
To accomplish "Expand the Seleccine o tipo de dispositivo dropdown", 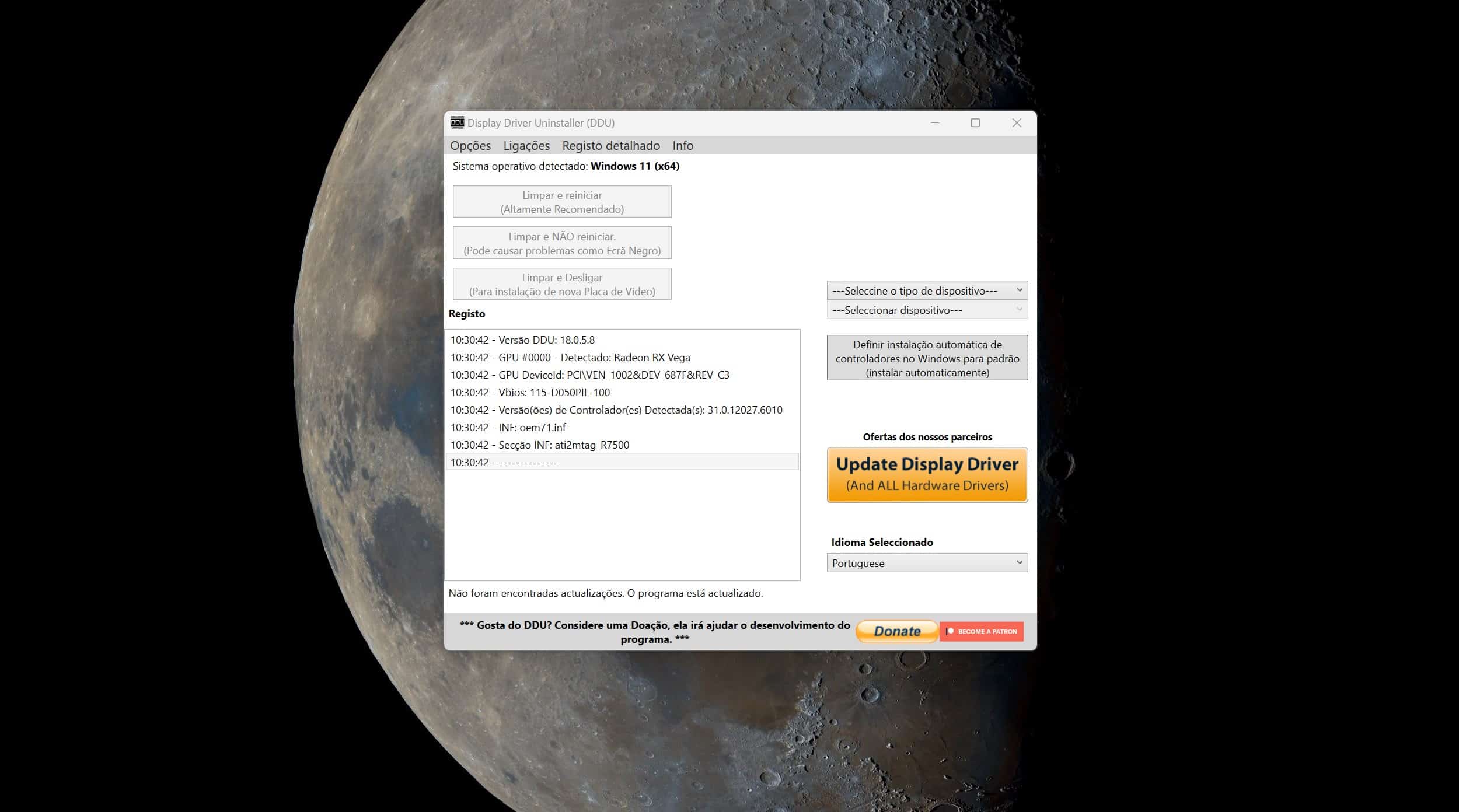I will (x=927, y=290).
